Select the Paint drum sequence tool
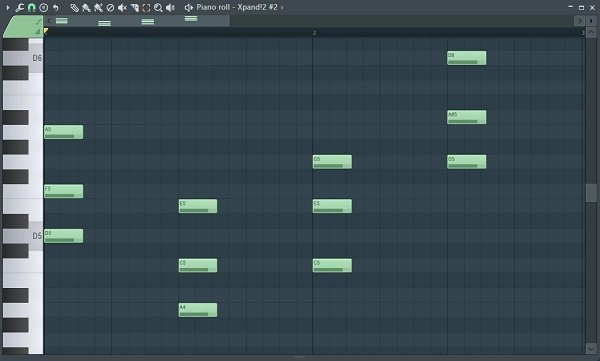 (98, 7)
